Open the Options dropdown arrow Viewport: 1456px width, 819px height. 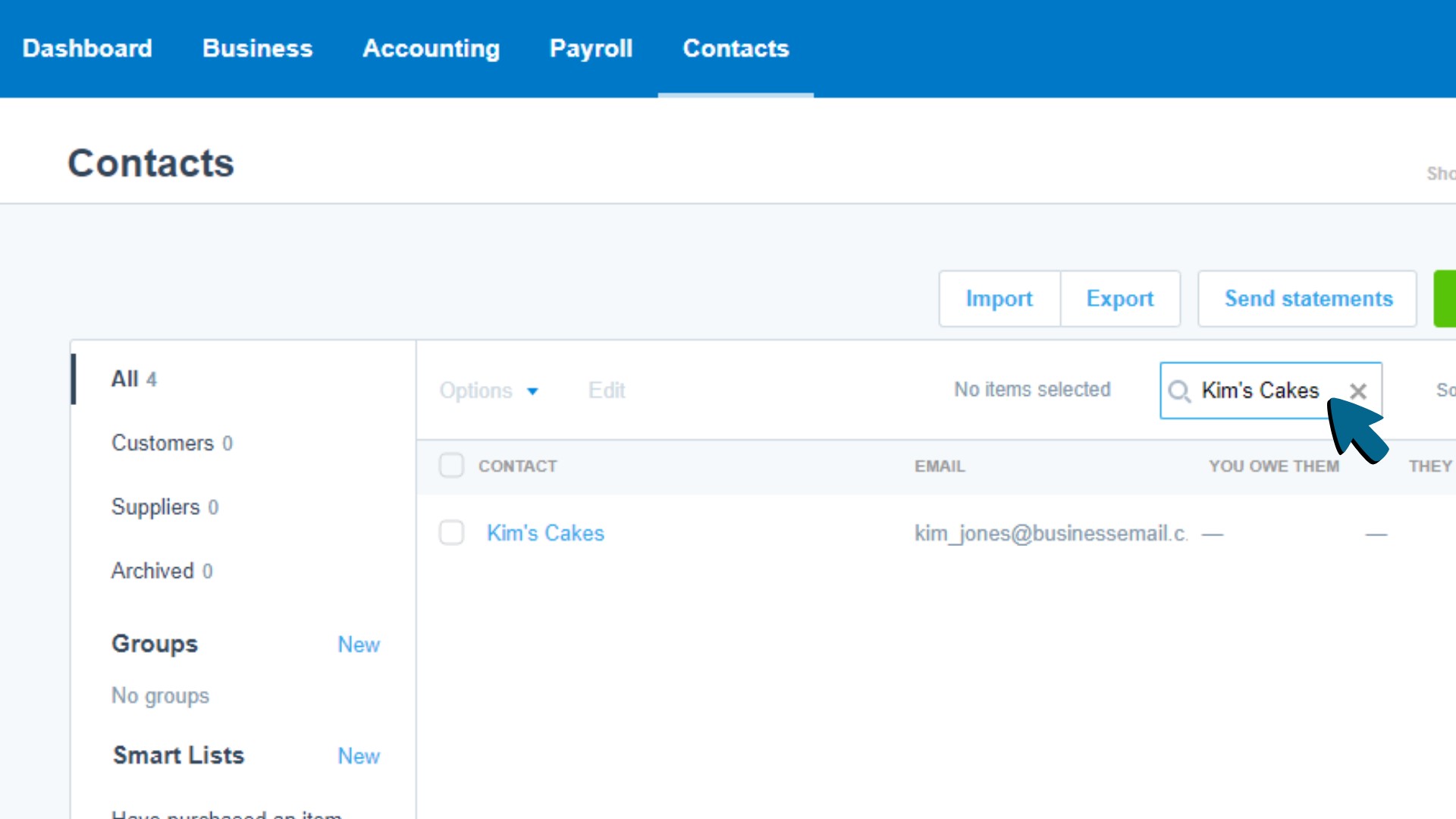(532, 391)
